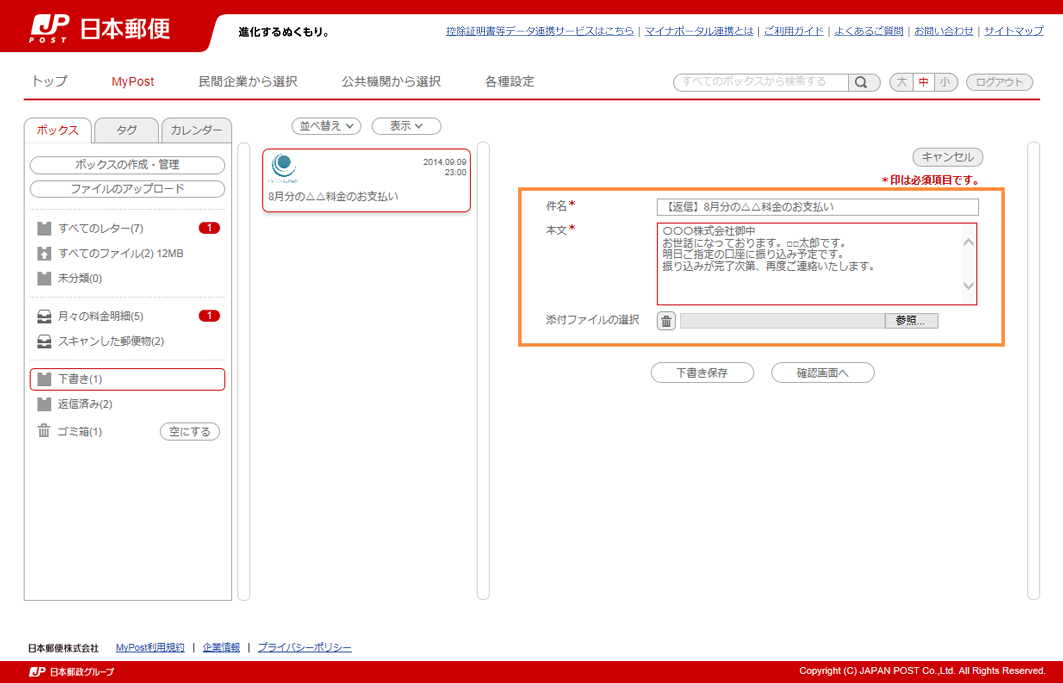This screenshot has height=683, width=1063.
Task: Select ゴミ箱(1) trash box
Action: (x=79, y=431)
